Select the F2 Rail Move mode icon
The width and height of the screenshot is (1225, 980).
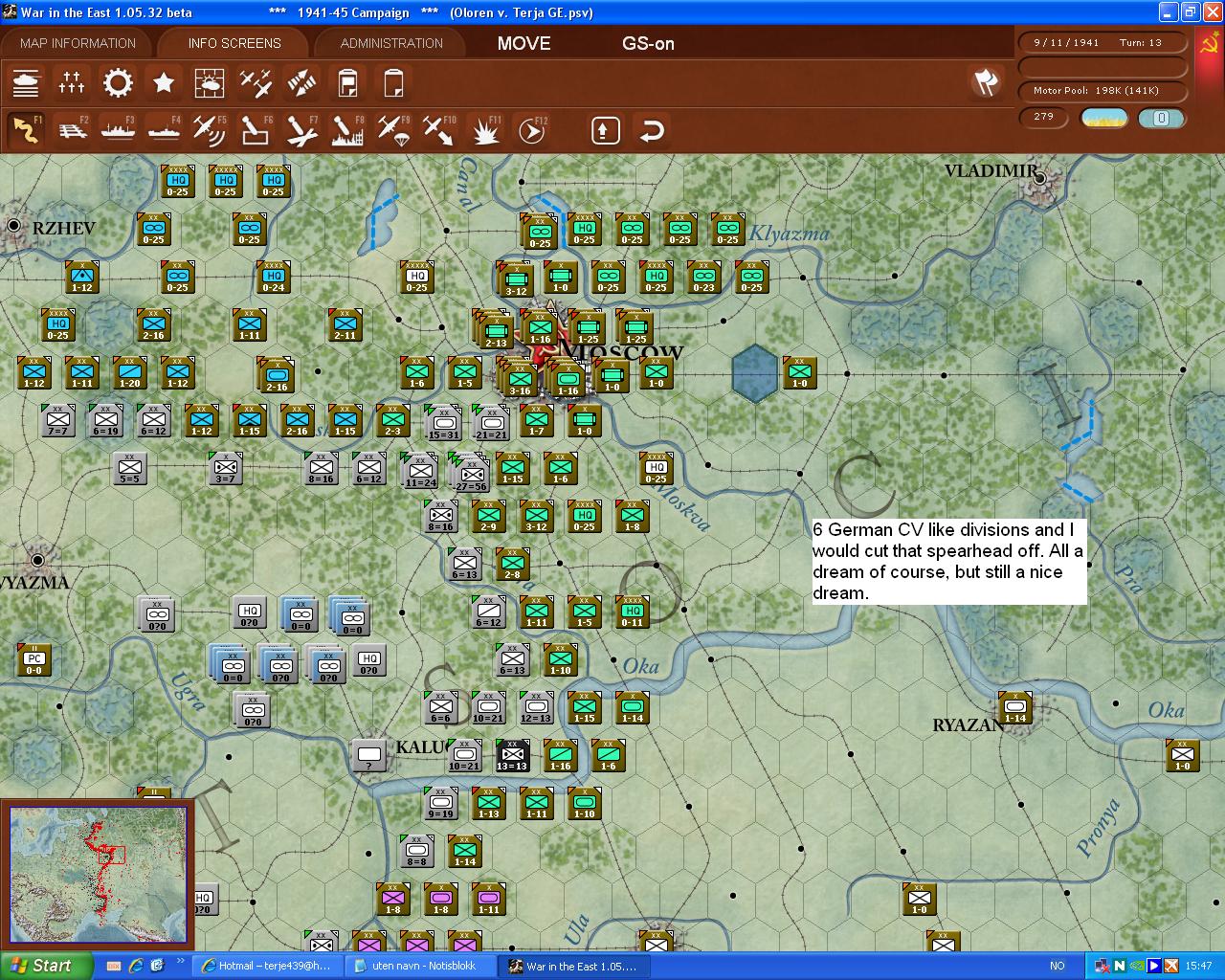(x=72, y=129)
